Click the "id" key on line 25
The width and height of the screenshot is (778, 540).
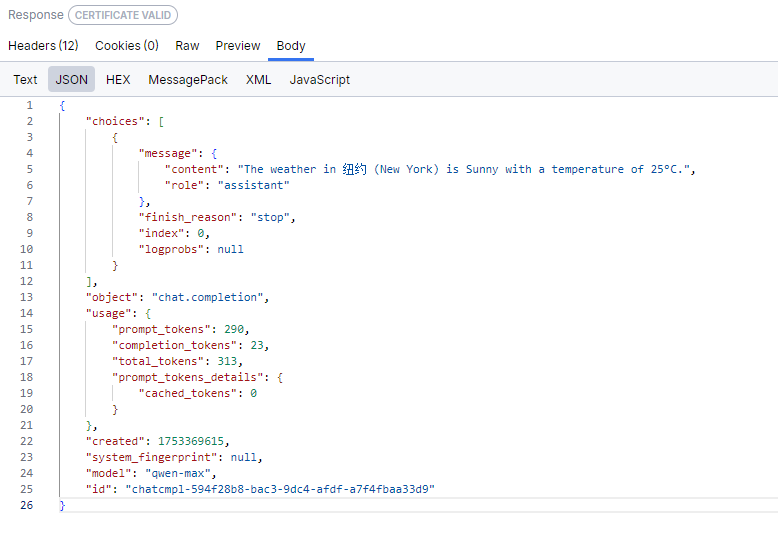pos(99,489)
